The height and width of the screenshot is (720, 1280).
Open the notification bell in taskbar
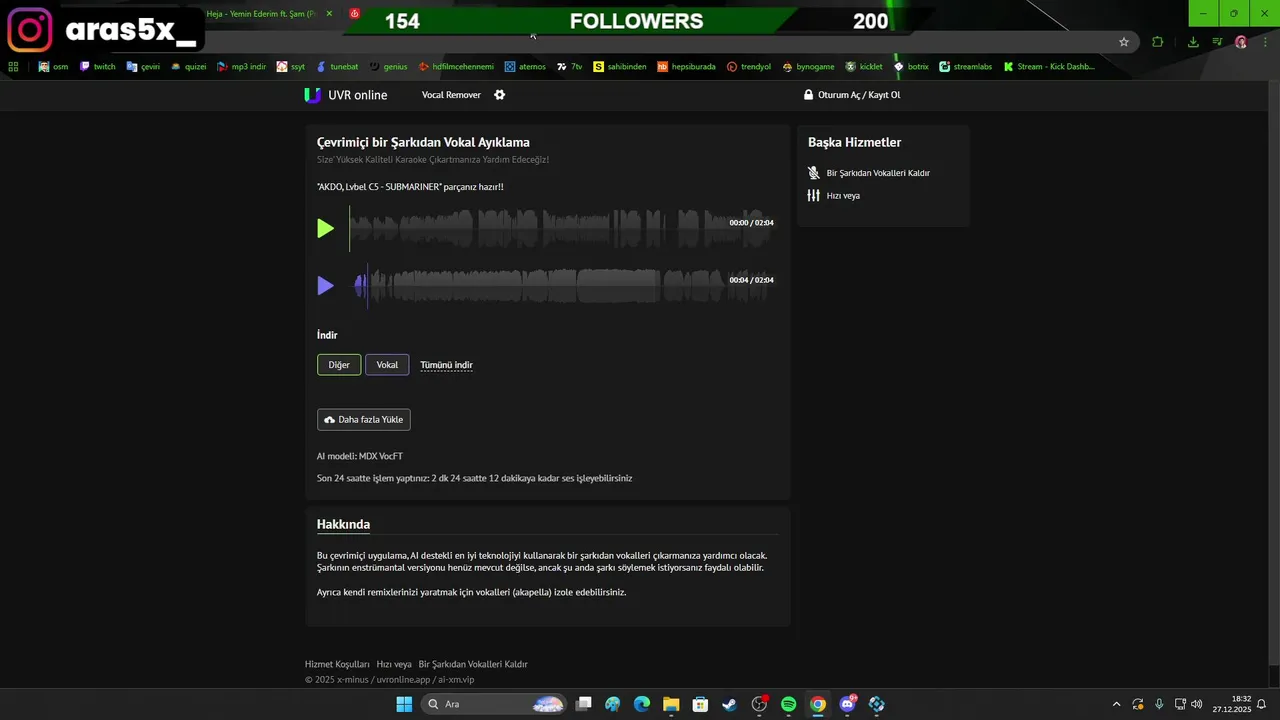[x=1262, y=704]
